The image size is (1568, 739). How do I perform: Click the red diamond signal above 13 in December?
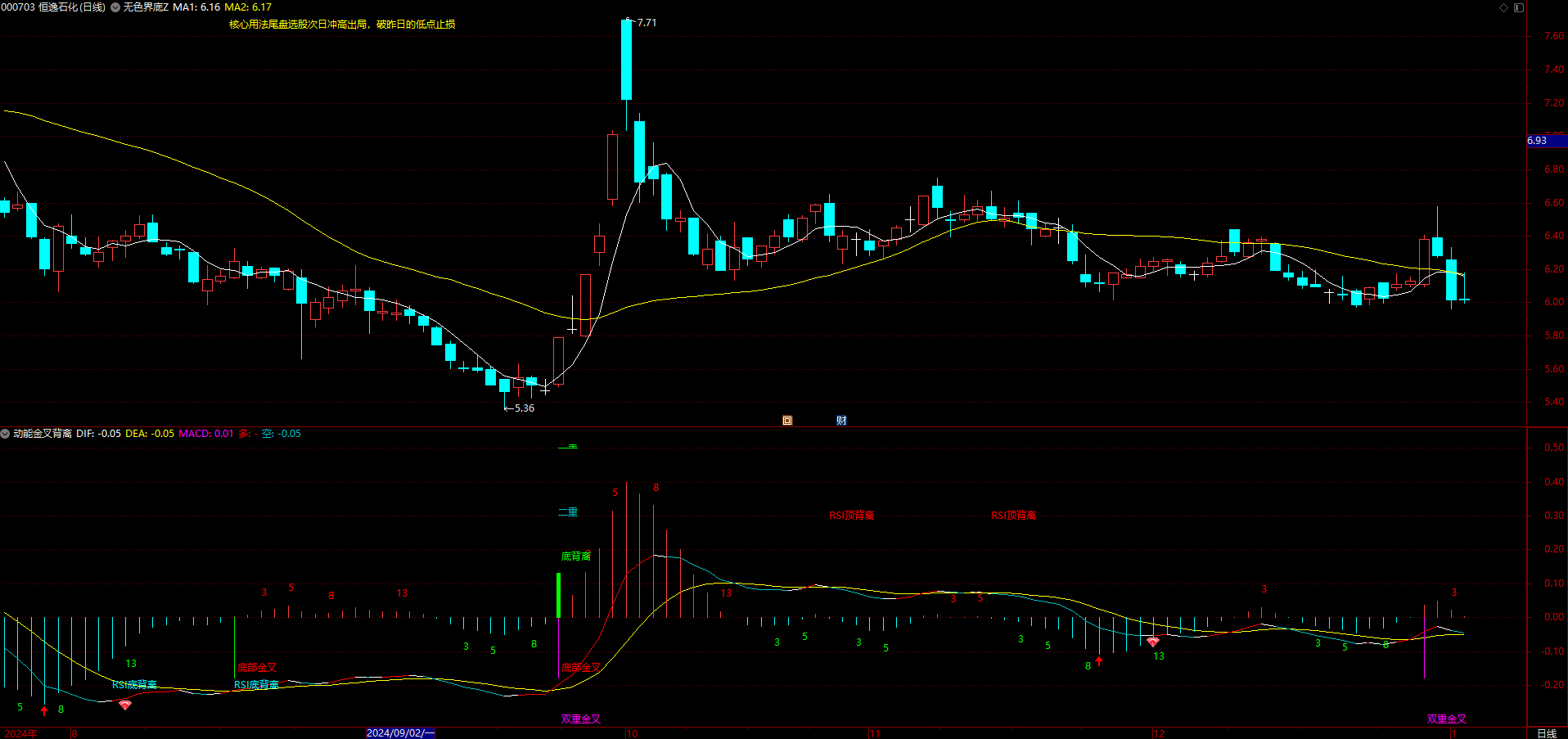(1153, 642)
